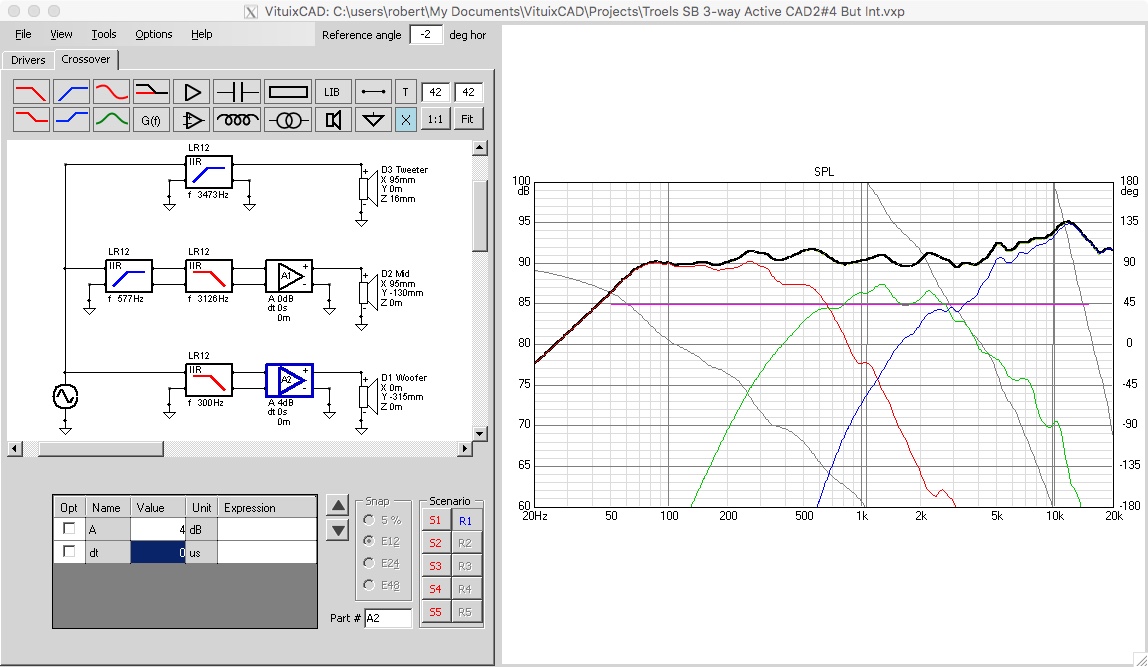Place an inductor coil component
The image size is (1148, 667).
tap(237, 119)
